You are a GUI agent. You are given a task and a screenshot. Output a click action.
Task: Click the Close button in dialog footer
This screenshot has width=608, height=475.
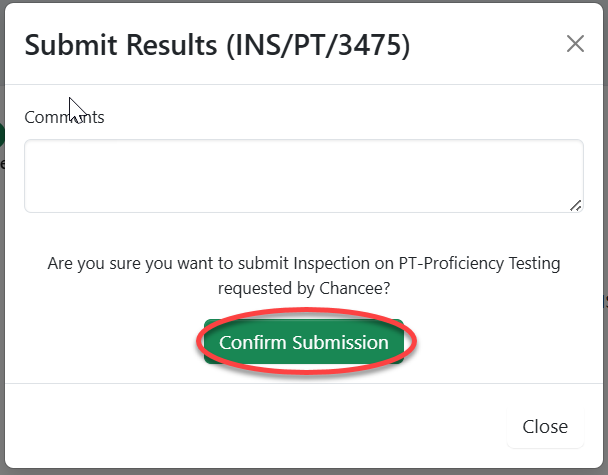[545, 427]
